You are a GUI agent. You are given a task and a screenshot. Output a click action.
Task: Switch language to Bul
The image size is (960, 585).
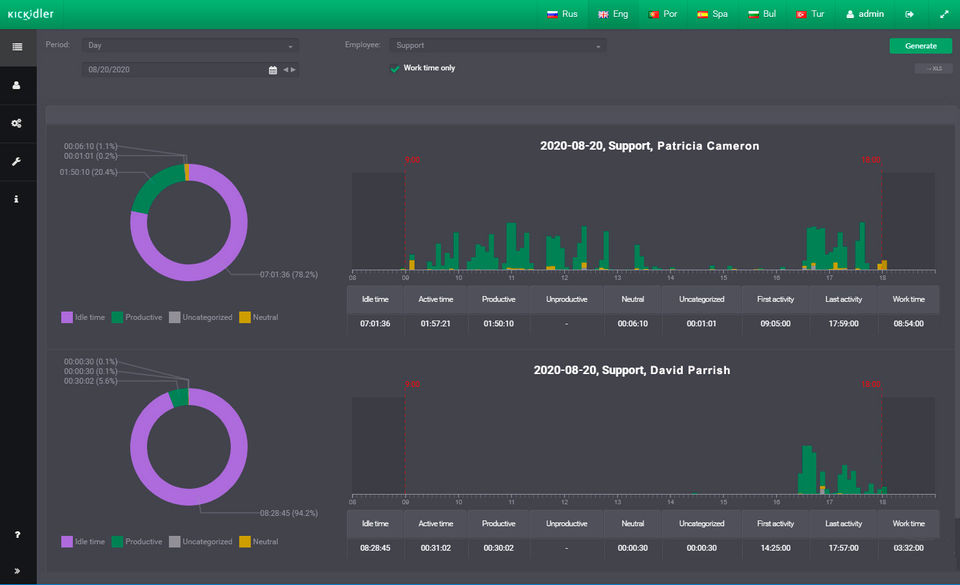click(x=762, y=14)
